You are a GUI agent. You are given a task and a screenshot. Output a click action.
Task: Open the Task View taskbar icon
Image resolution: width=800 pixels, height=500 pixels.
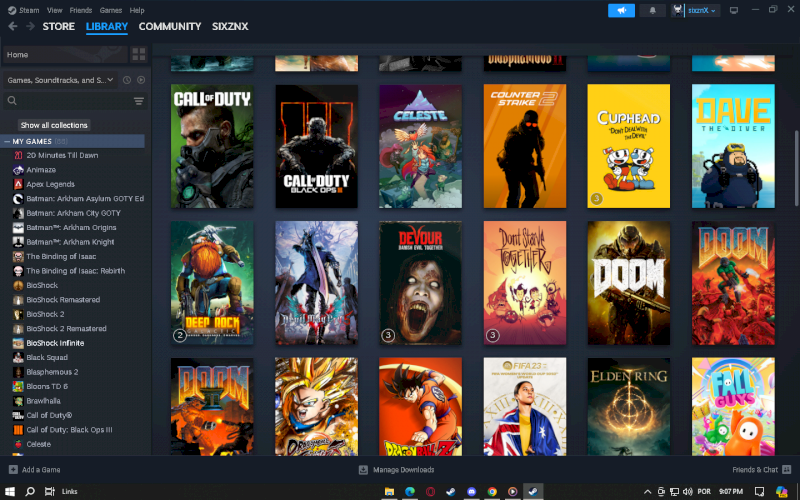(x=49, y=491)
